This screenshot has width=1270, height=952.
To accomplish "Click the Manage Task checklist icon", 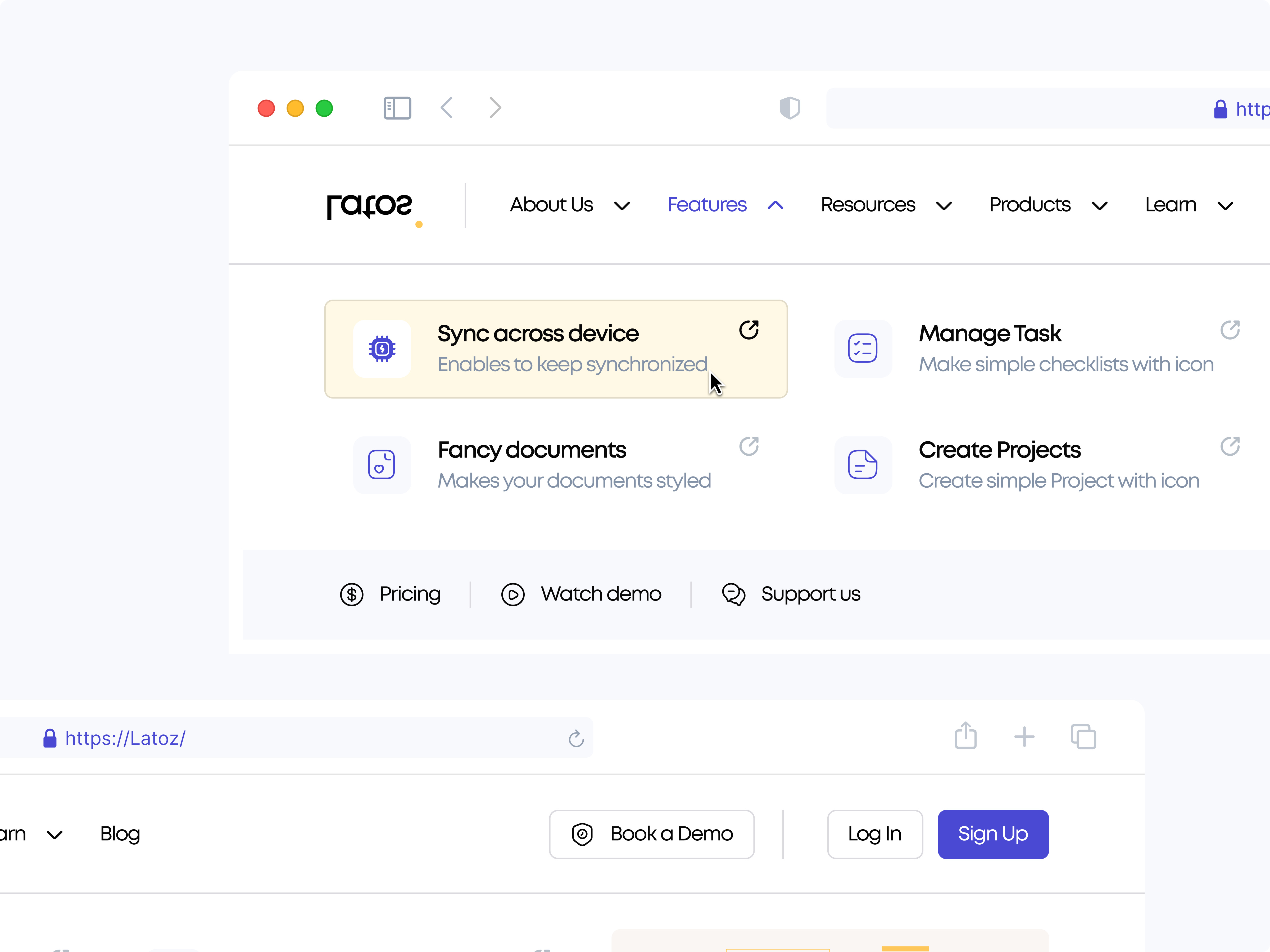I will pos(863,348).
